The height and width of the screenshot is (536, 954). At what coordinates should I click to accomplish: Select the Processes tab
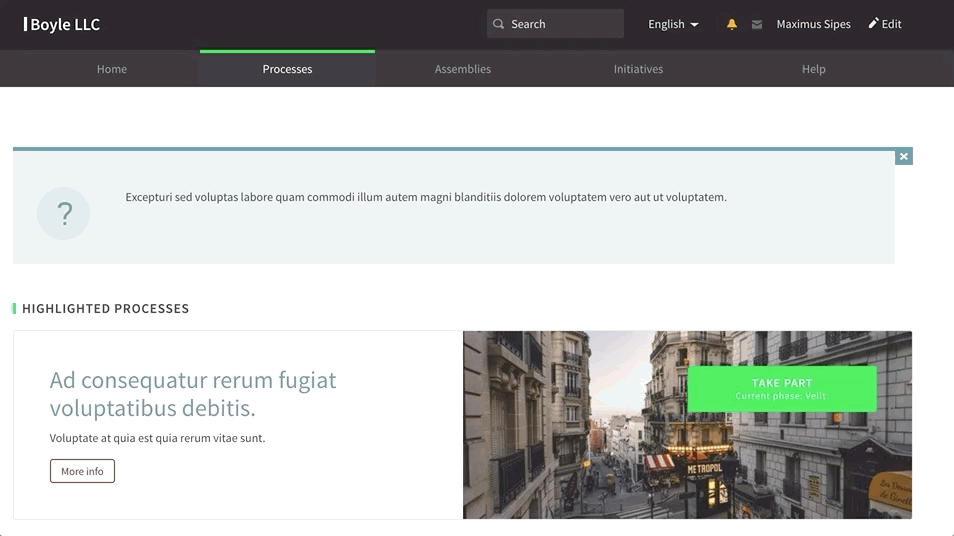(x=287, y=69)
